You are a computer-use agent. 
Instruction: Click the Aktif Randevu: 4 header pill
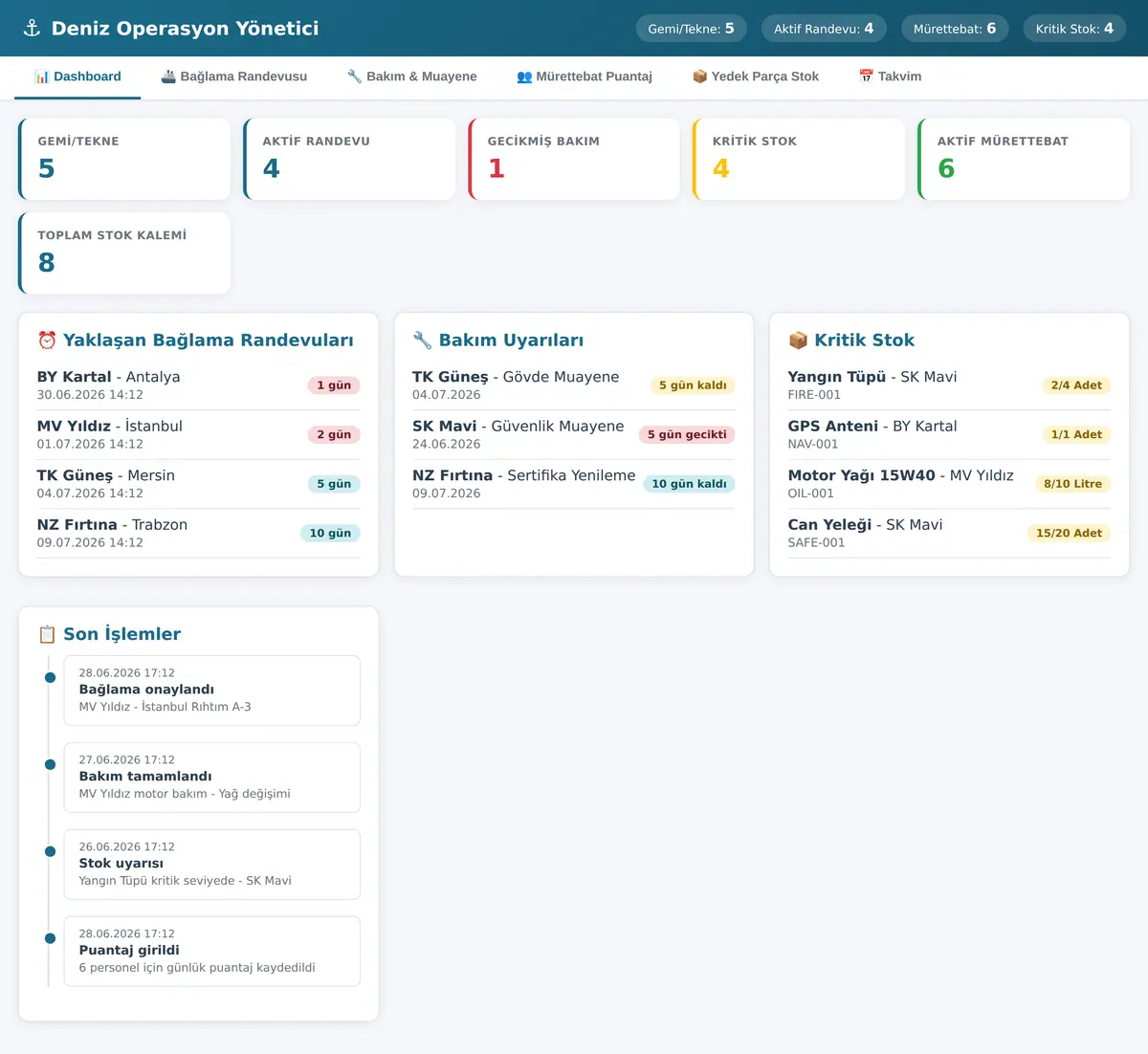(x=824, y=29)
